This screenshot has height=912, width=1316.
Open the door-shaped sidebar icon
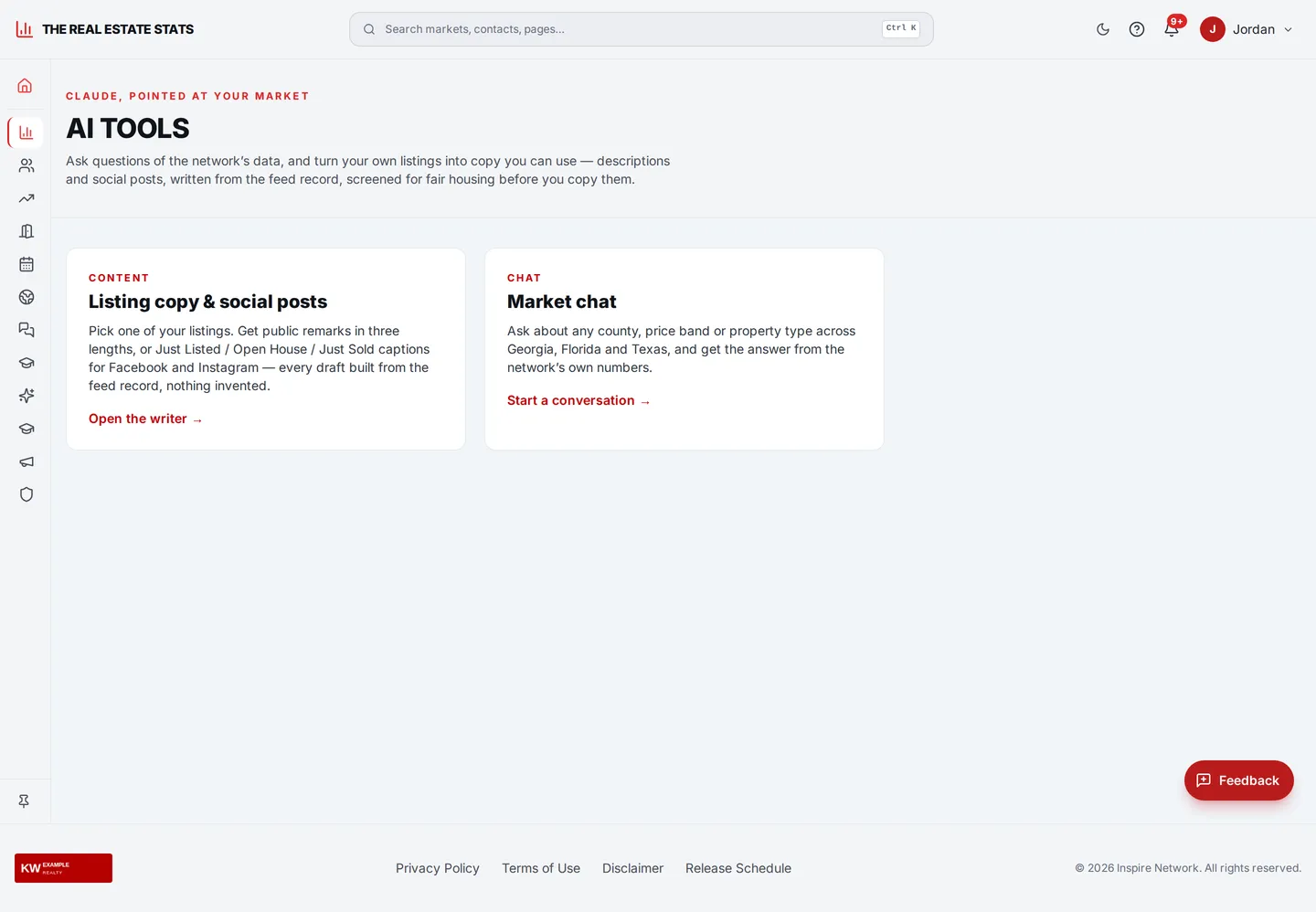[x=27, y=231]
